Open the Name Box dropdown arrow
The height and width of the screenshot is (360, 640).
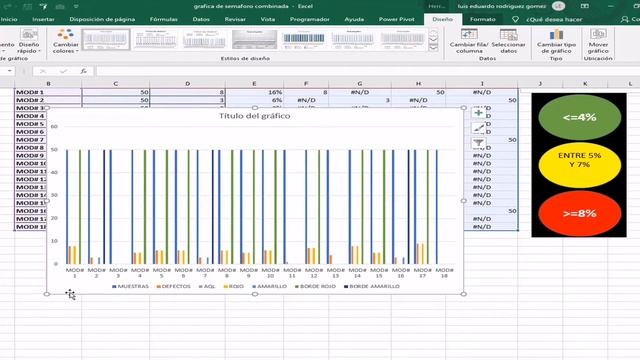click(9, 71)
